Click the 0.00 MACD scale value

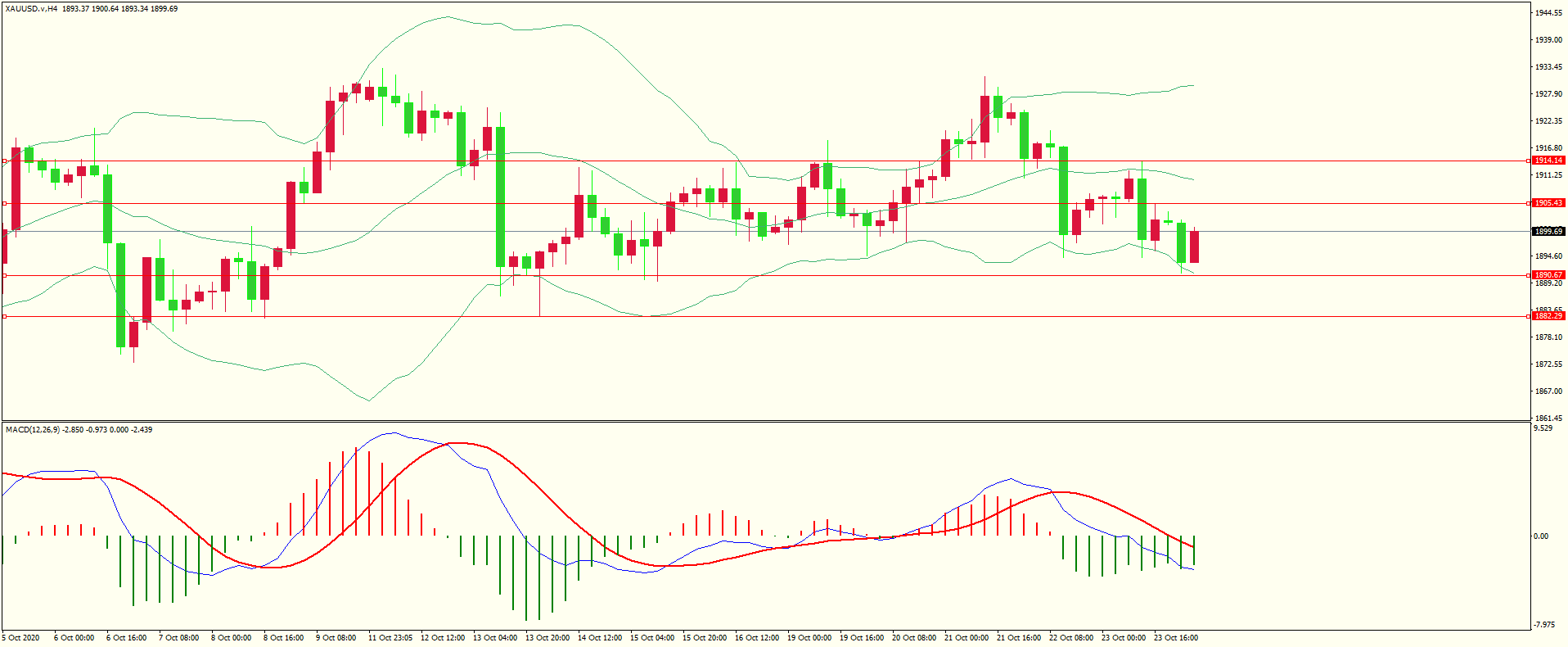coord(1541,536)
